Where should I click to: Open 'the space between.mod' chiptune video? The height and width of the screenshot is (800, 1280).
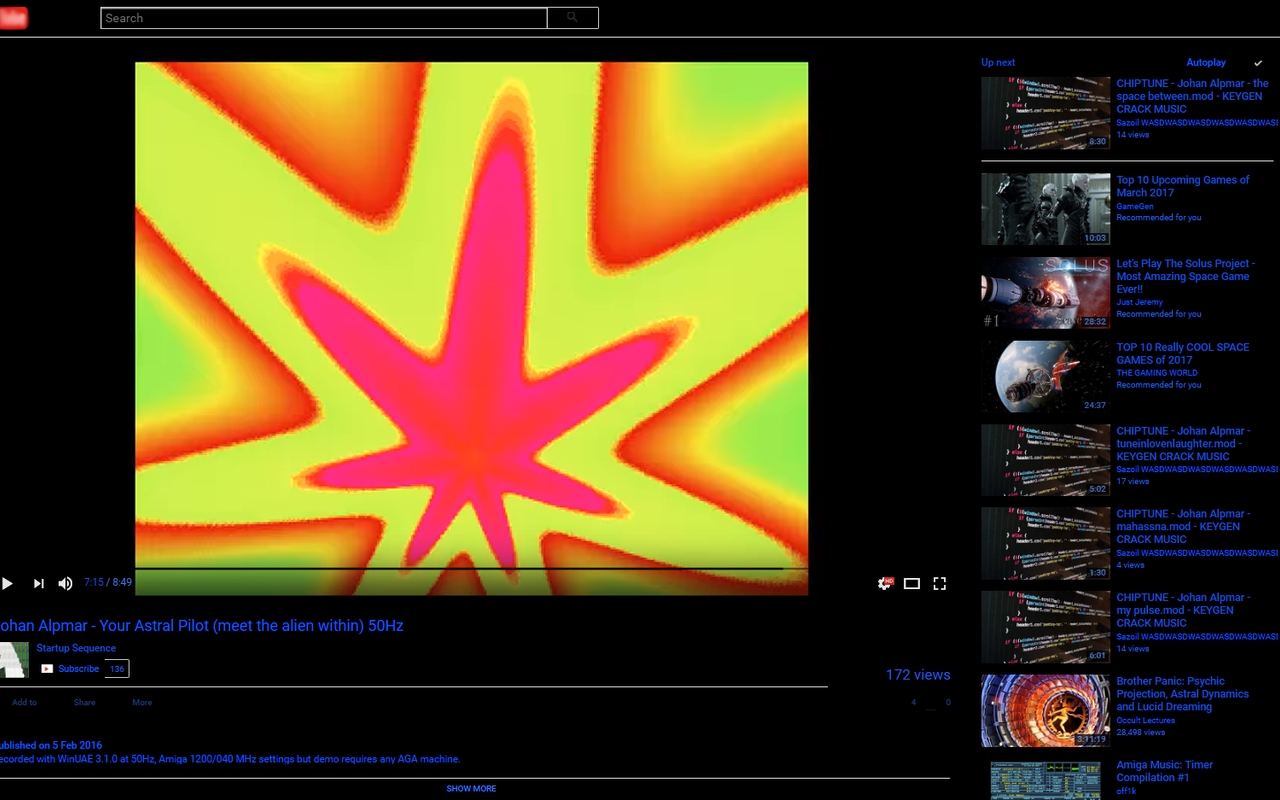pyautogui.click(x=1192, y=96)
